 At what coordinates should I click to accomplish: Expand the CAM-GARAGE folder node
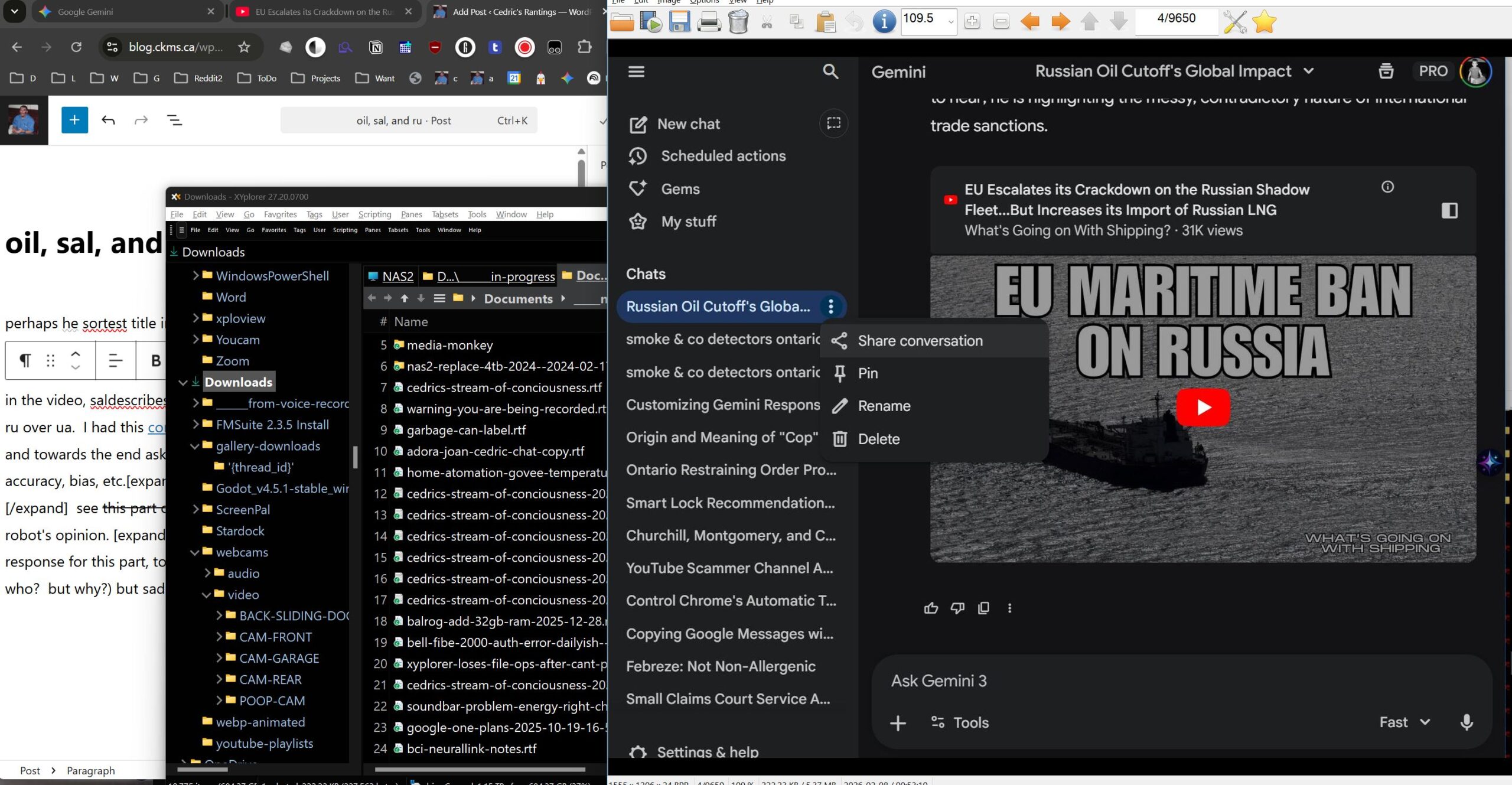click(219, 658)
